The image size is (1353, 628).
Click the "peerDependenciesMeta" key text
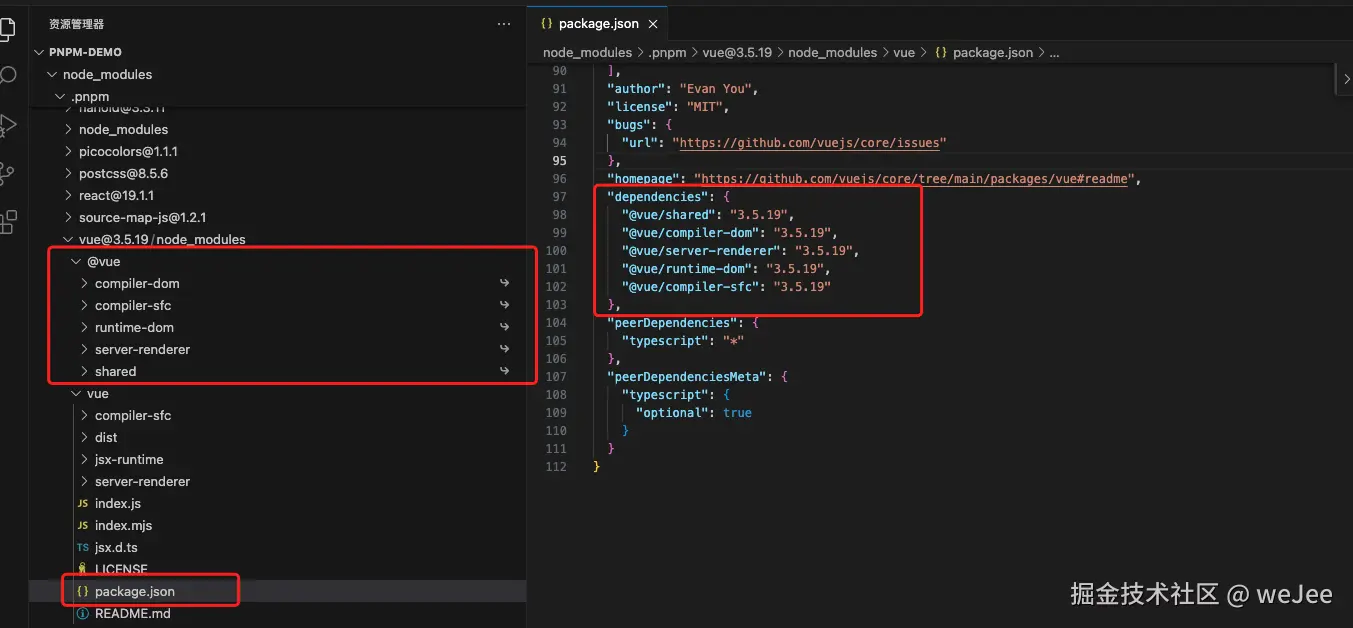pyautogui.click(x=689, y=377)
